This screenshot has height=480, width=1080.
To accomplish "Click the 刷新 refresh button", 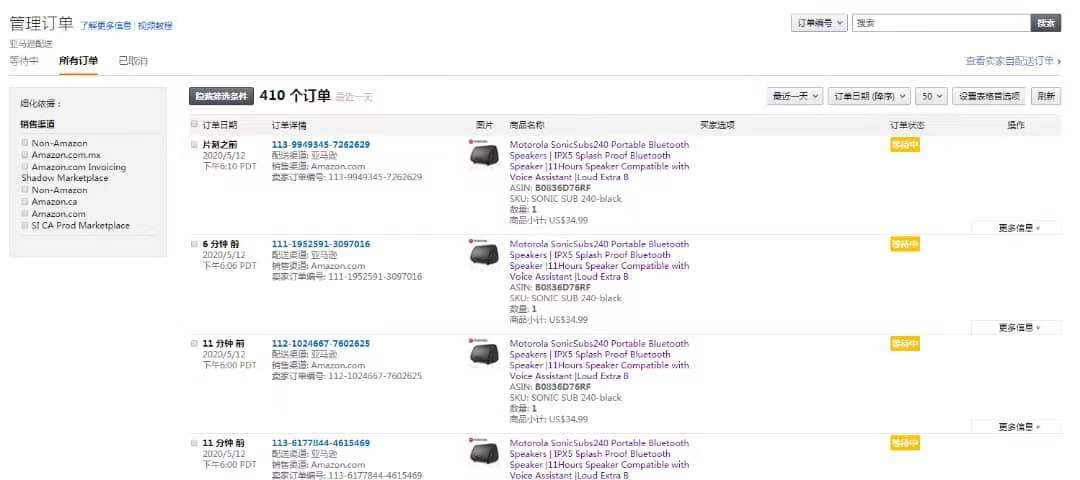I will [1046, 96].
